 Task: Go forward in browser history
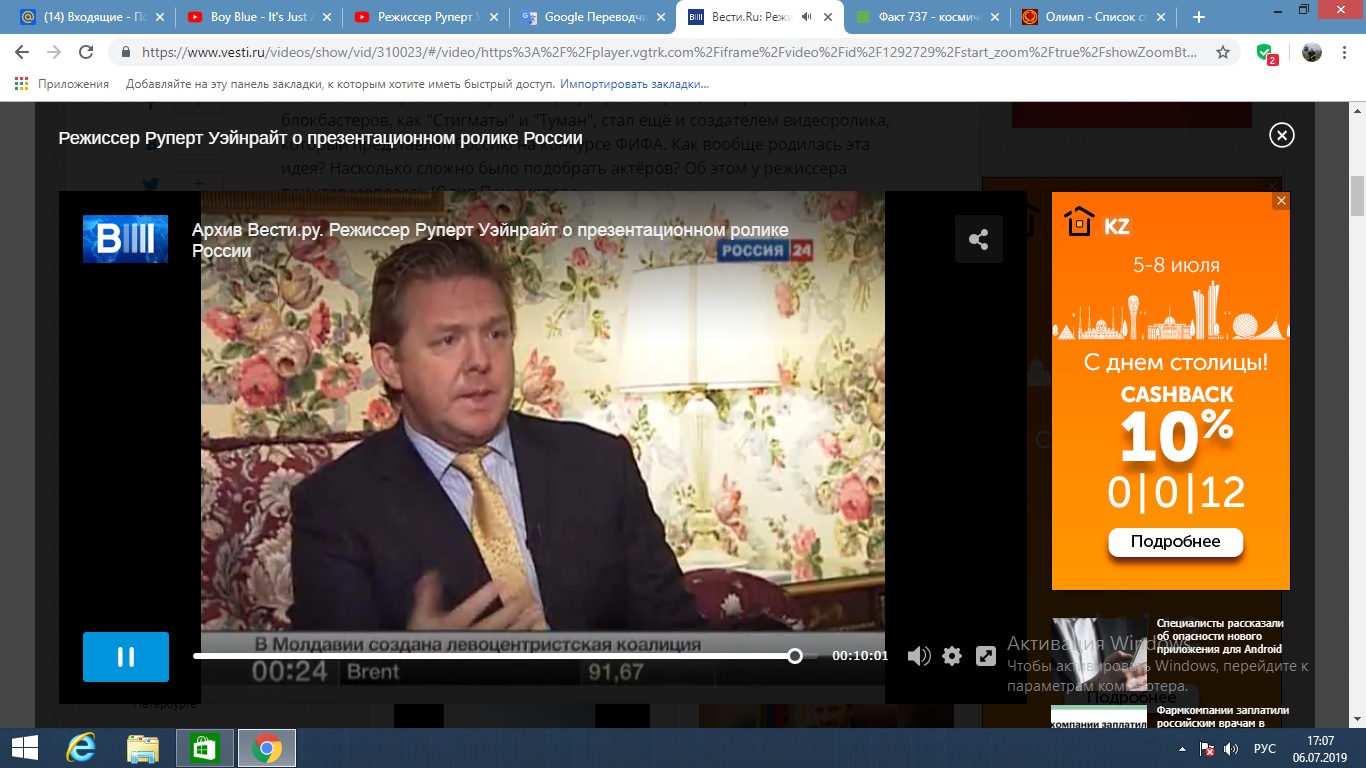coord(54,52)
